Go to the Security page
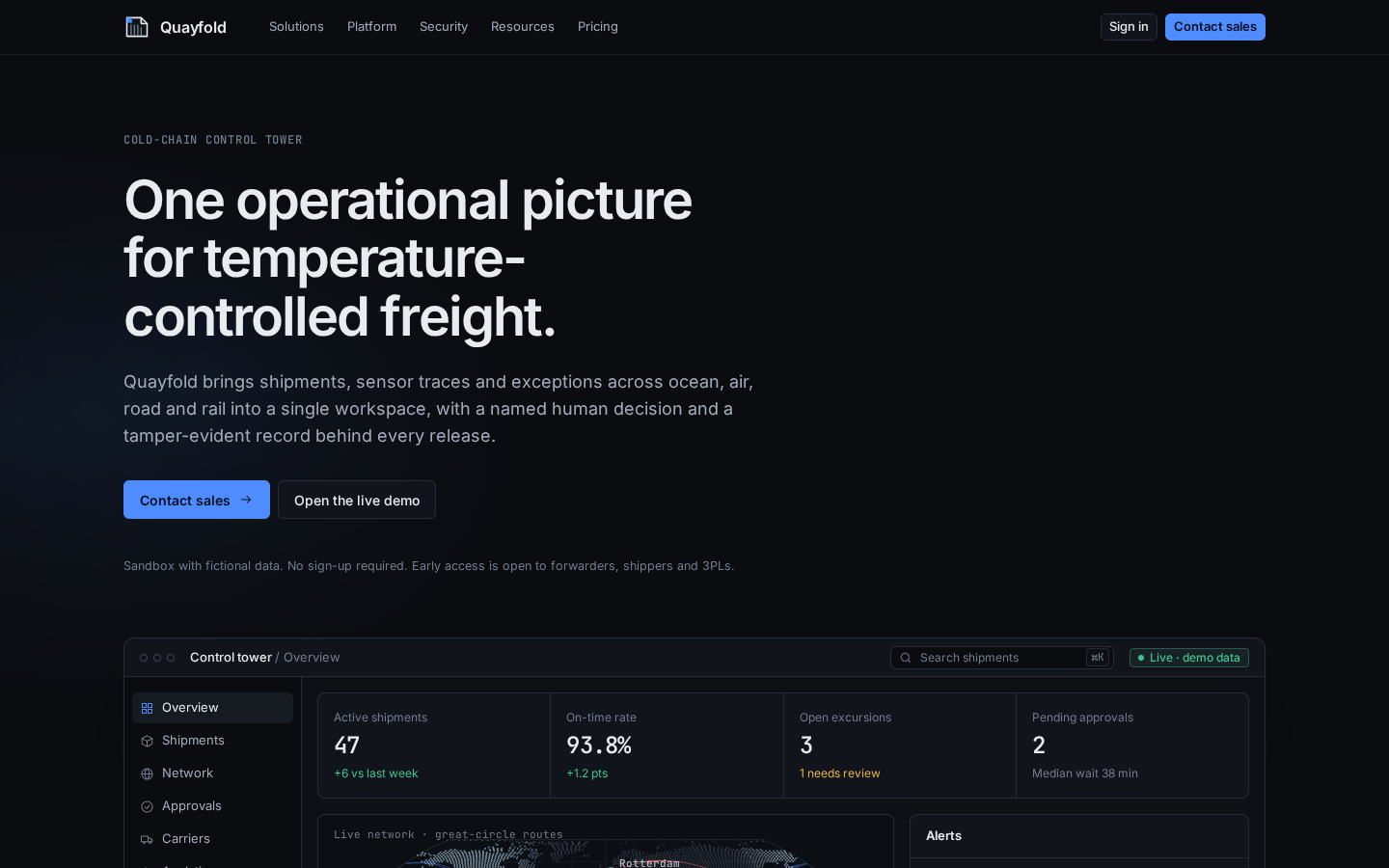1389x868 pixels. pos(444,27)
